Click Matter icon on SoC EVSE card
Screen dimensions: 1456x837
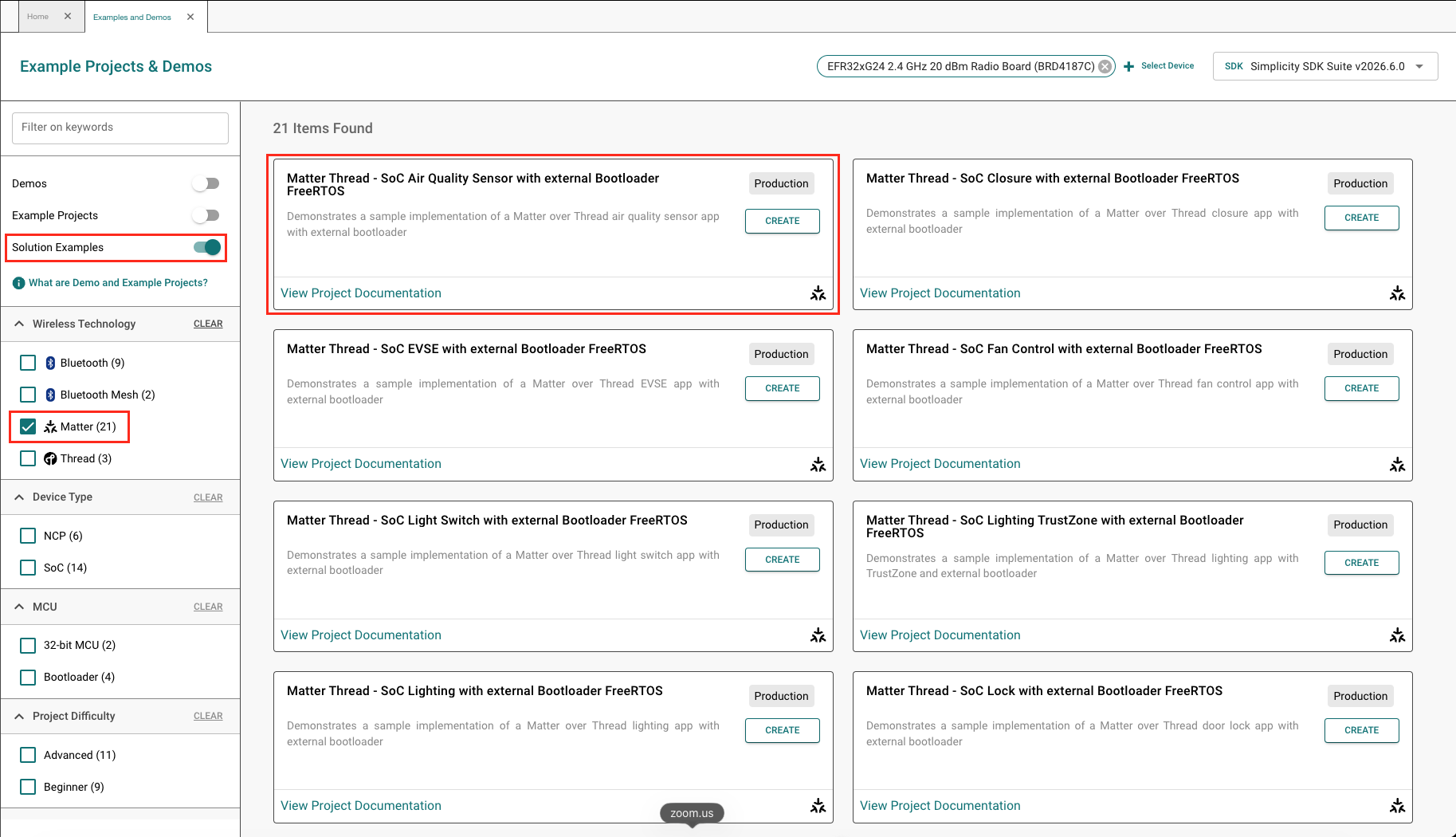click(818, 465)
